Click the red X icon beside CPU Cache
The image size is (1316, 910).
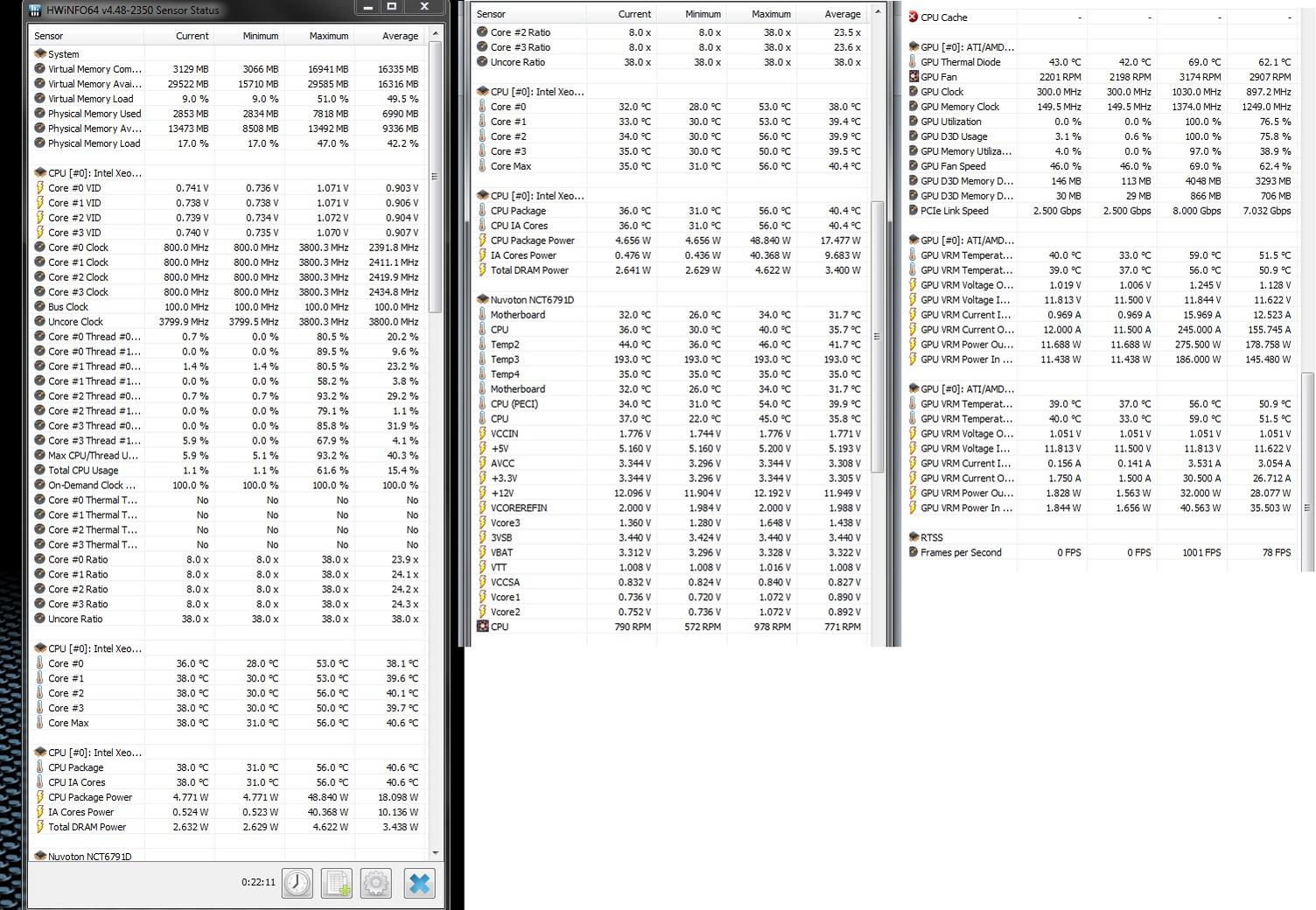[x=913, y=17]
